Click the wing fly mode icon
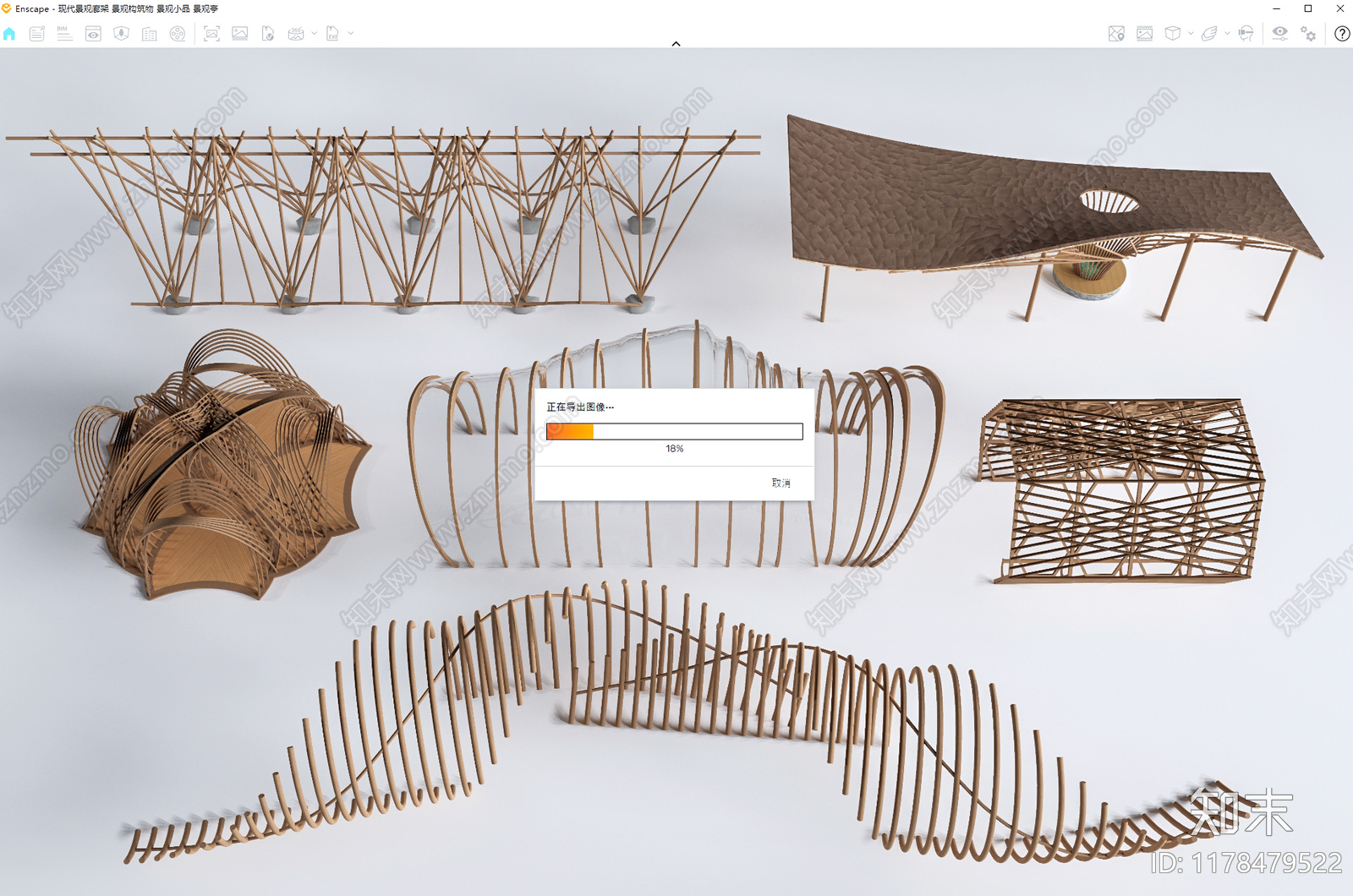 click(x=1209, y=34)
